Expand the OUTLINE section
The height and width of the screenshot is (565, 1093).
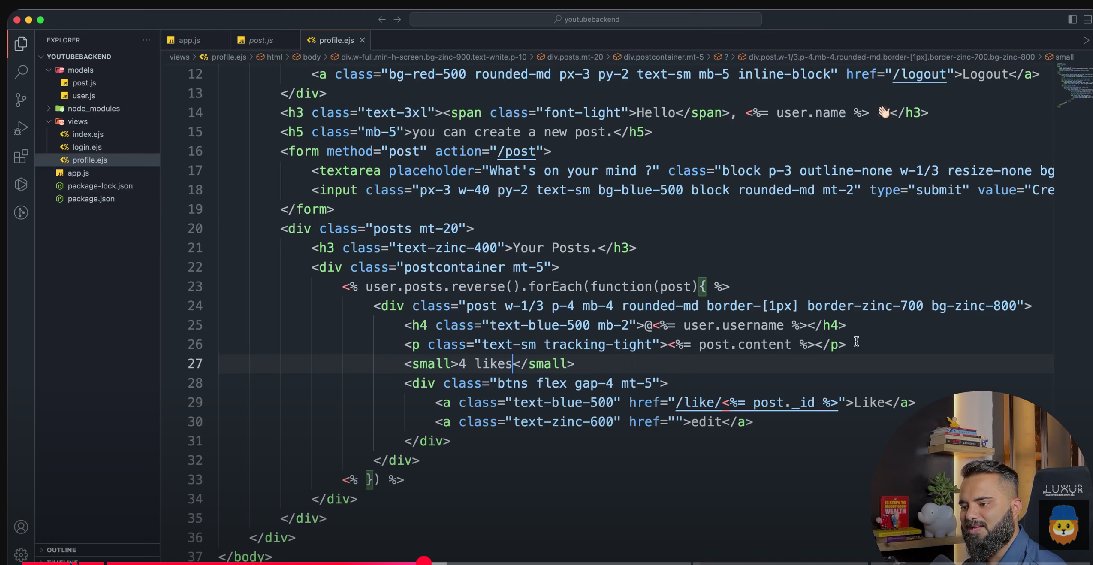[61, 550]
